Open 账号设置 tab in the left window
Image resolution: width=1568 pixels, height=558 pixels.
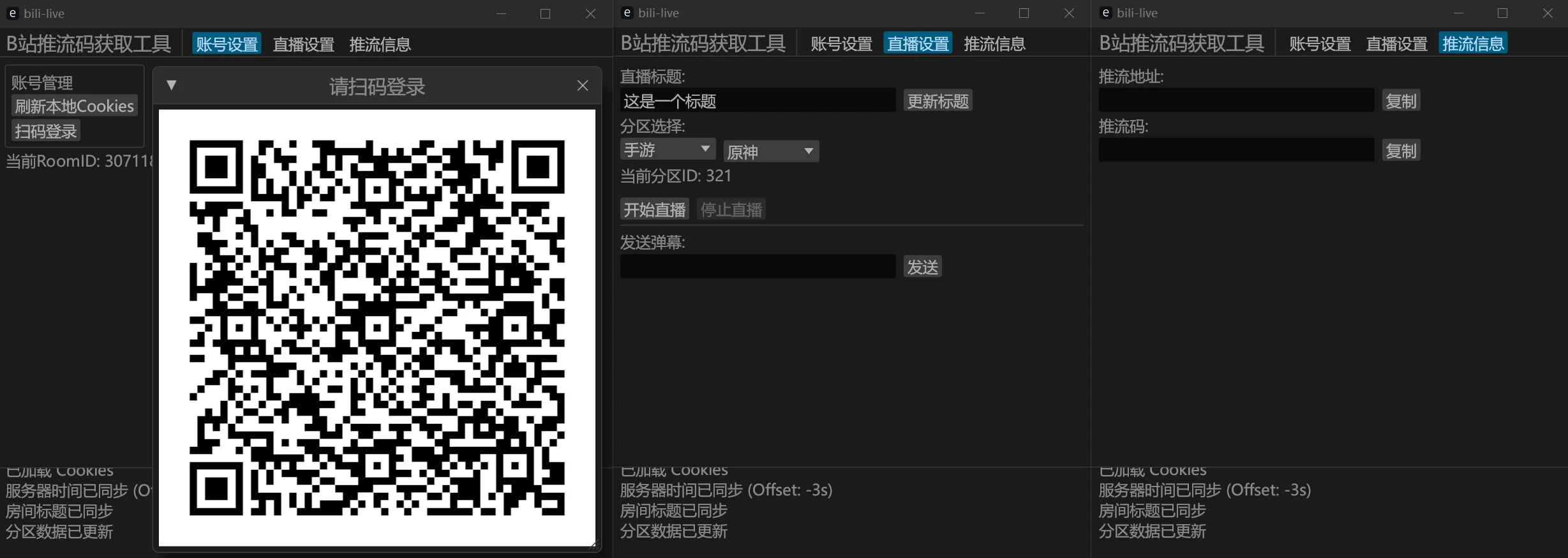point(227,44)
